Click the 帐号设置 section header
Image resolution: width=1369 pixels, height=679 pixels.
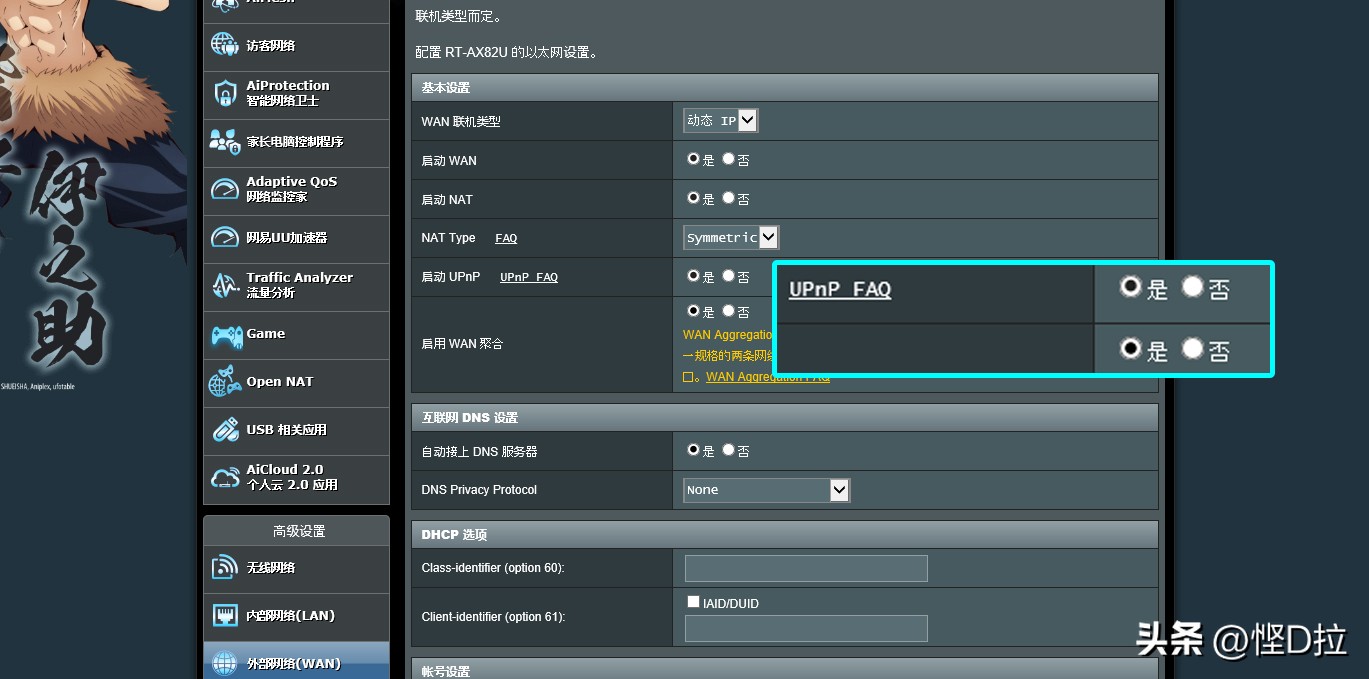point(785,669)
